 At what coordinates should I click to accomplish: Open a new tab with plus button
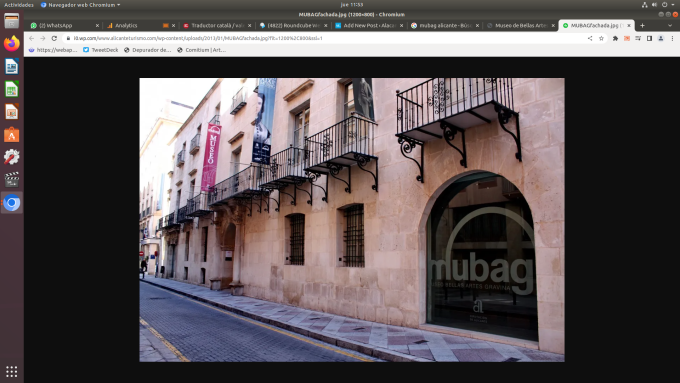(642, 26)
